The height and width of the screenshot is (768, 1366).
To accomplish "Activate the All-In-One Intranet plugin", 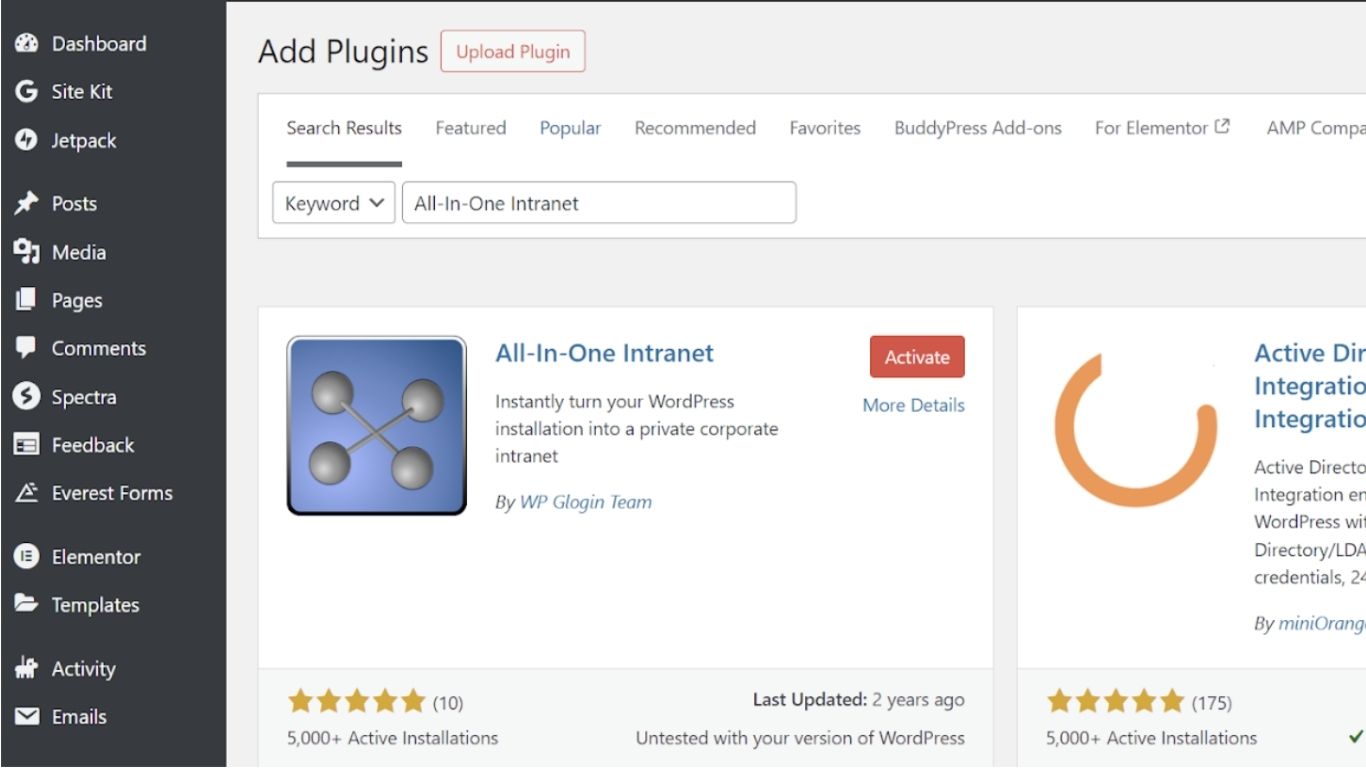I will (x=917, y=357).
